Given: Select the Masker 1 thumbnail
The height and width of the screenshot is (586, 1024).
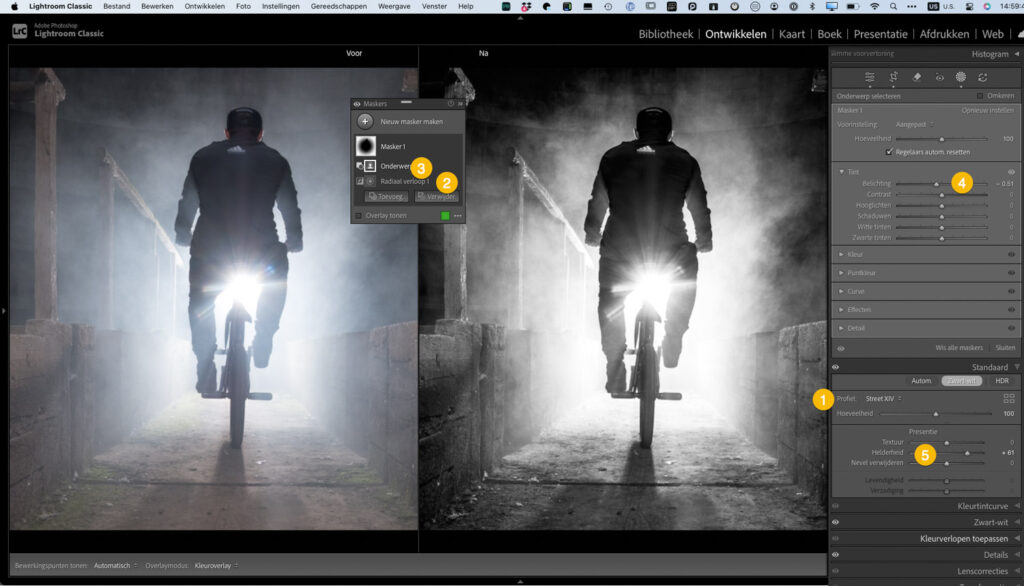Looking at the screenshot, I should 366,146.
